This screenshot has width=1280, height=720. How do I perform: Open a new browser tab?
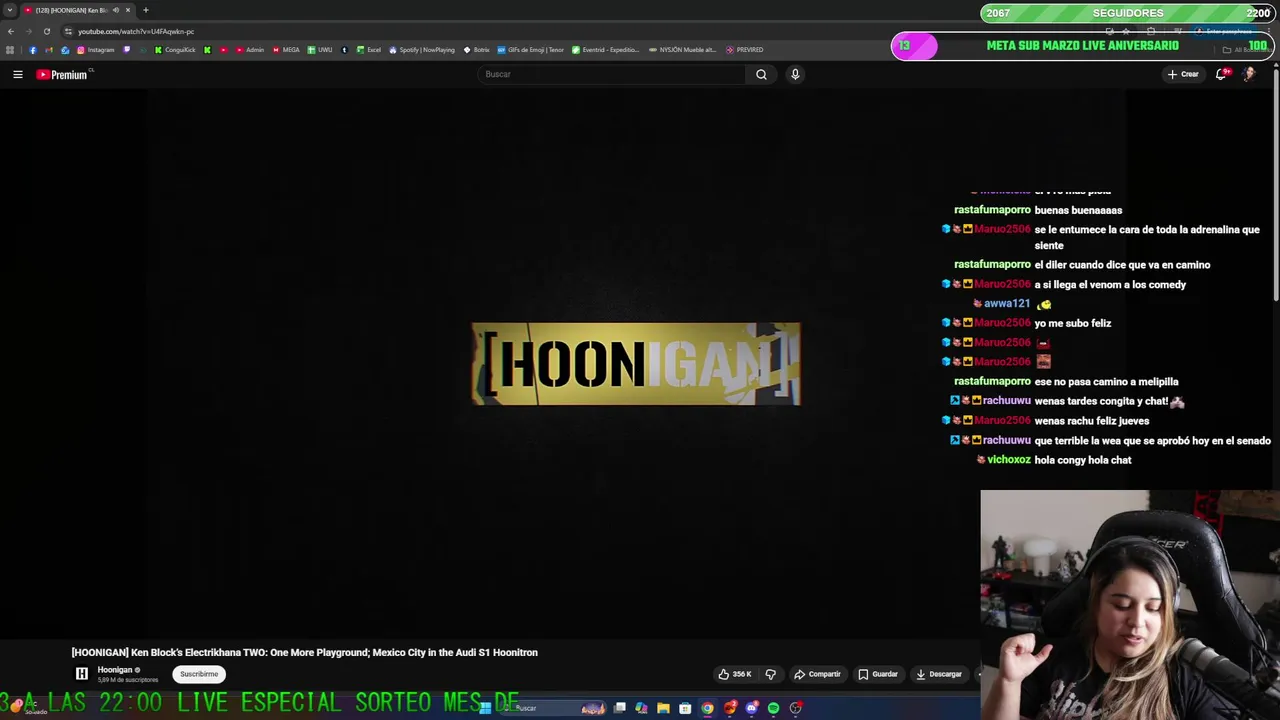tap(145, 10)
